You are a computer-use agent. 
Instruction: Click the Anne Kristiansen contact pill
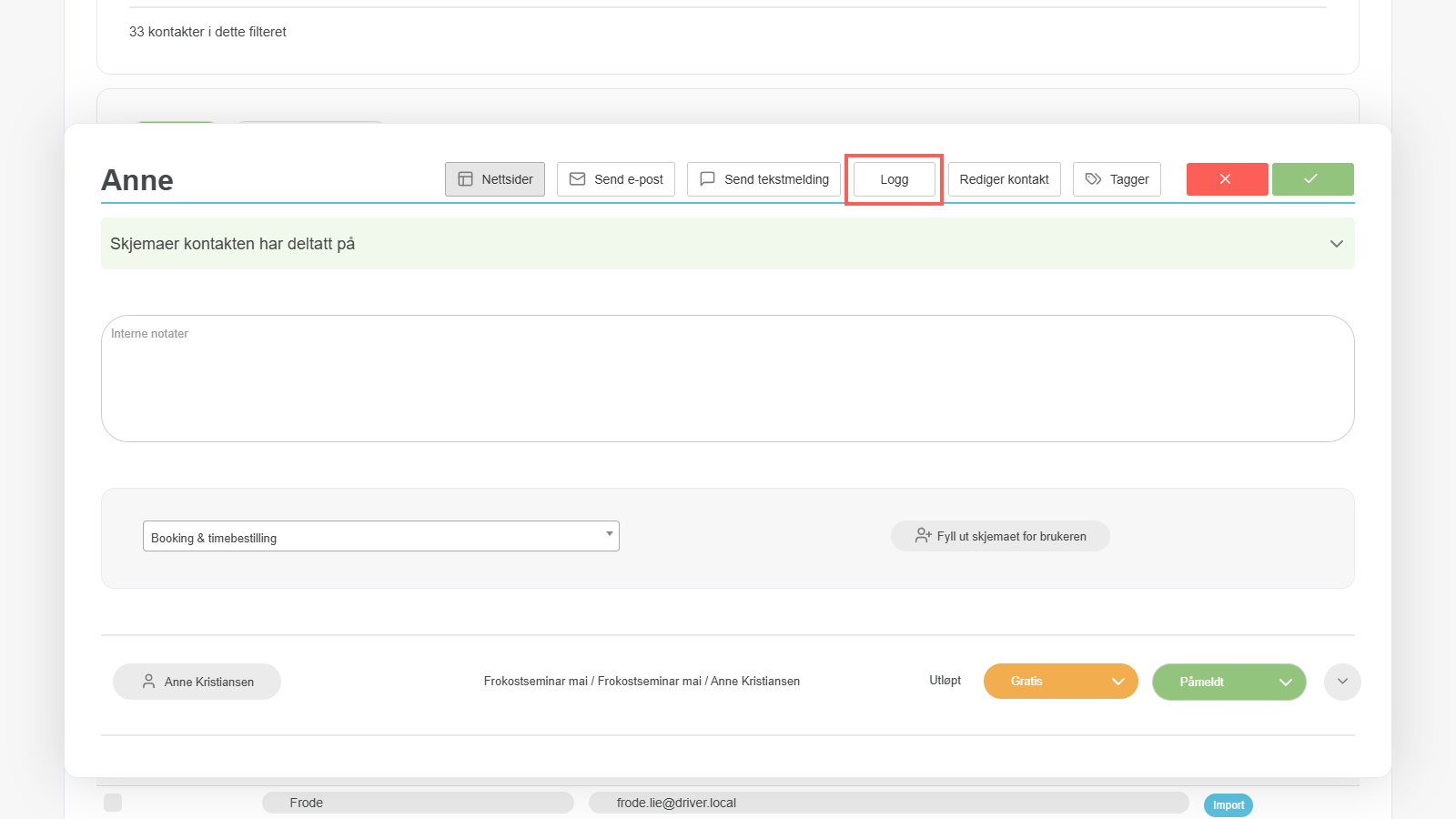[x=197, y=682]
